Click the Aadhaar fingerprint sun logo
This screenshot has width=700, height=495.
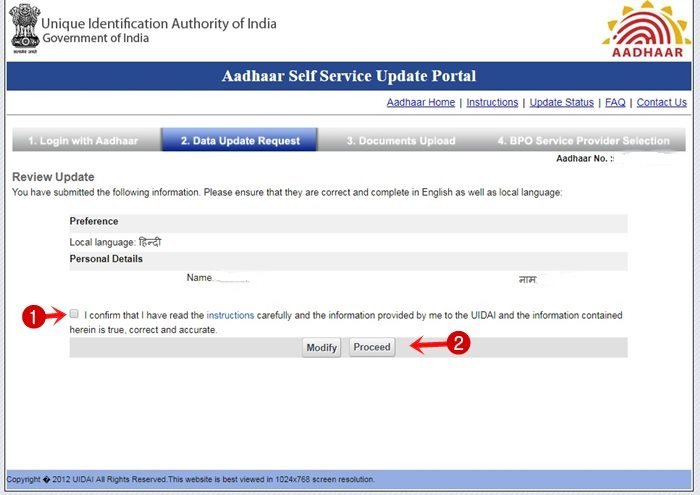click(647, 30)
